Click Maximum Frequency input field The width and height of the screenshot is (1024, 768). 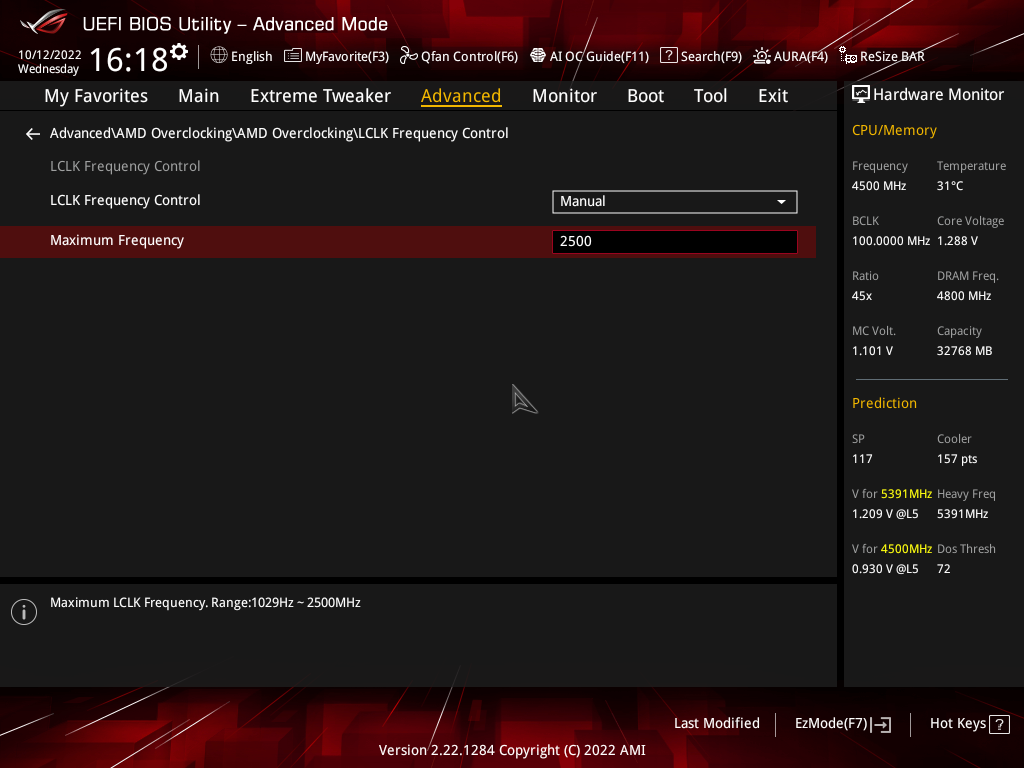coord(675,242)
